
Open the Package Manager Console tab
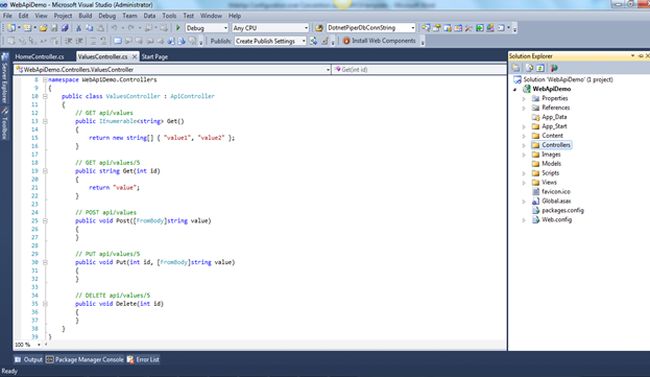tap(85, 360)
